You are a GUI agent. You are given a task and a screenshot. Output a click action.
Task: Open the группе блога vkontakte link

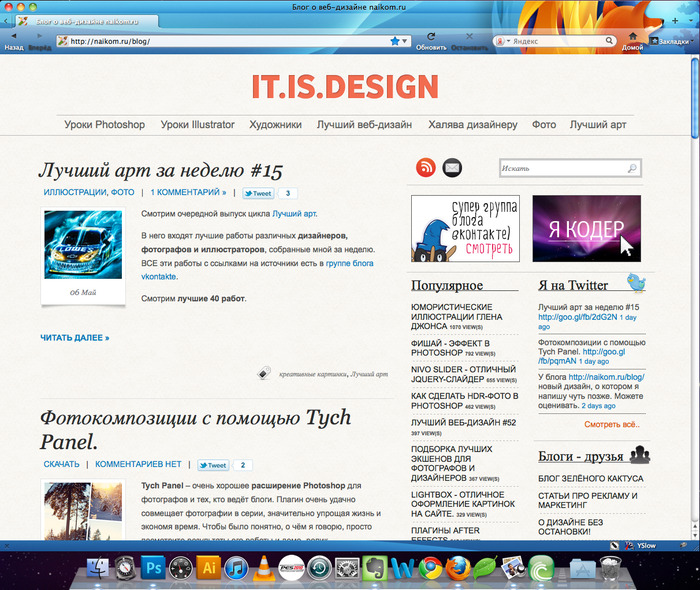click(350, 263)
